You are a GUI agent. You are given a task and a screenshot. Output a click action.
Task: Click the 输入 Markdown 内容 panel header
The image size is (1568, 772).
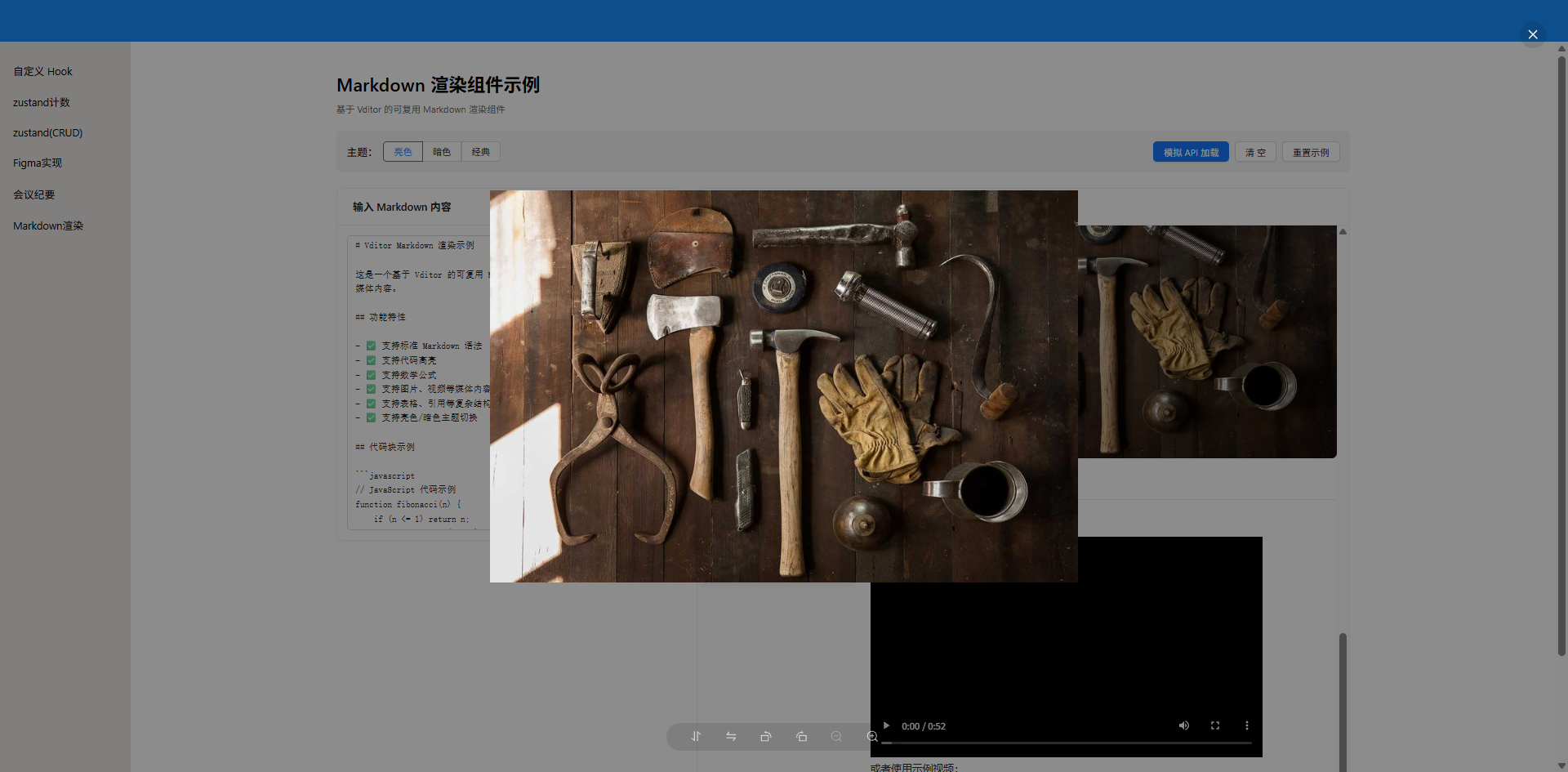(402, 207)
